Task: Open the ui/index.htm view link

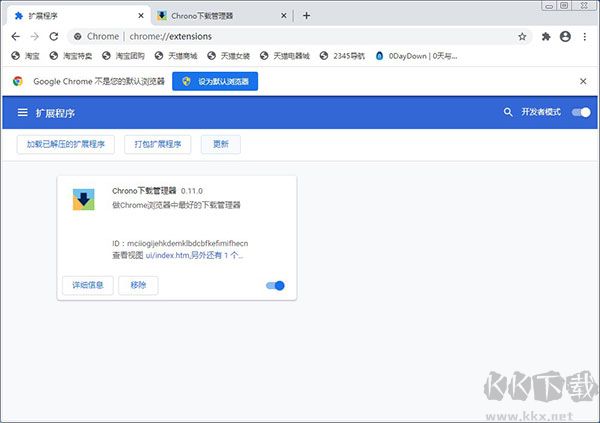Action: pos(167,255)
